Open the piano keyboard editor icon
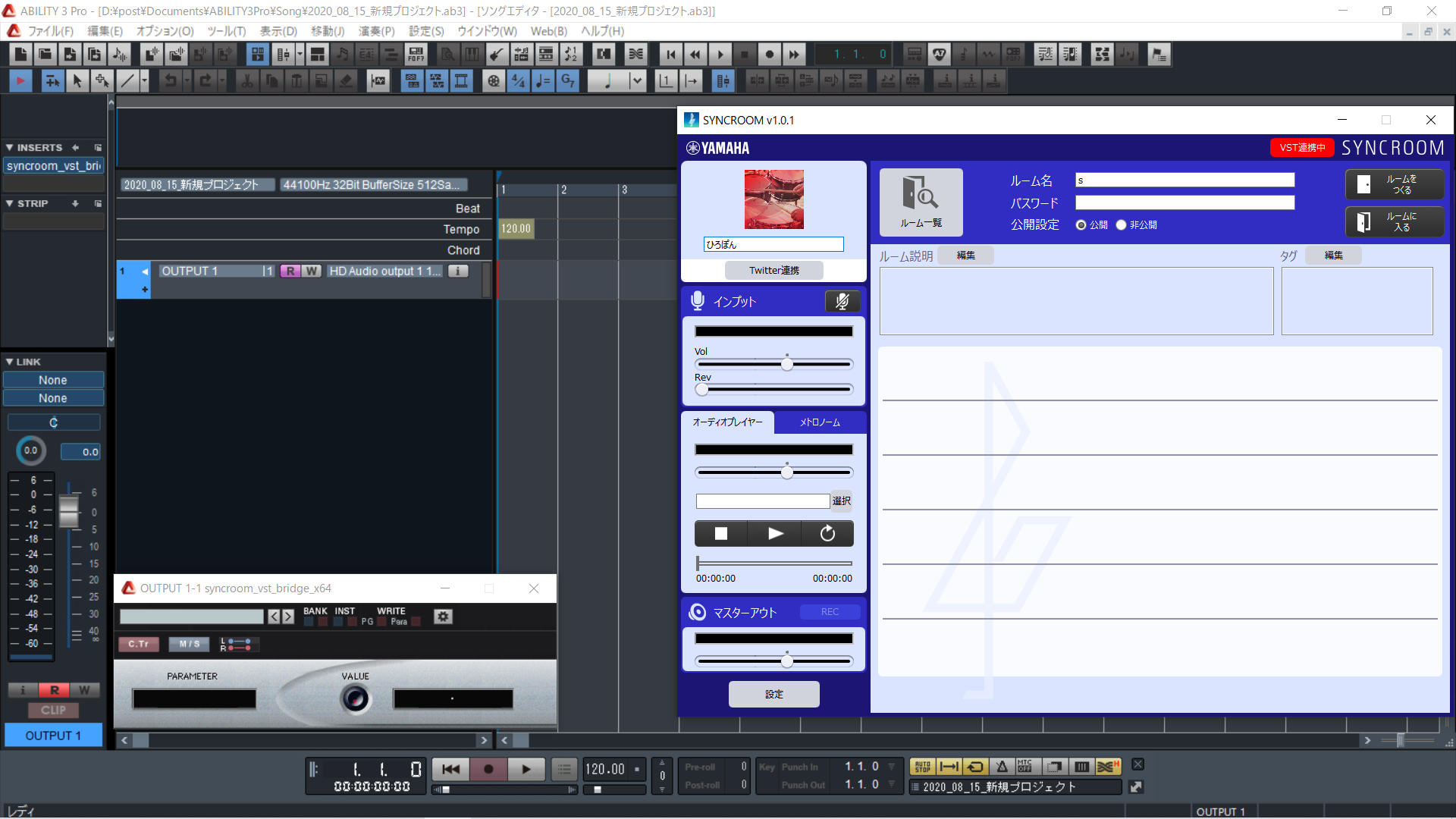The width and height of the screenshot is (1456, 819). (472, 55)
